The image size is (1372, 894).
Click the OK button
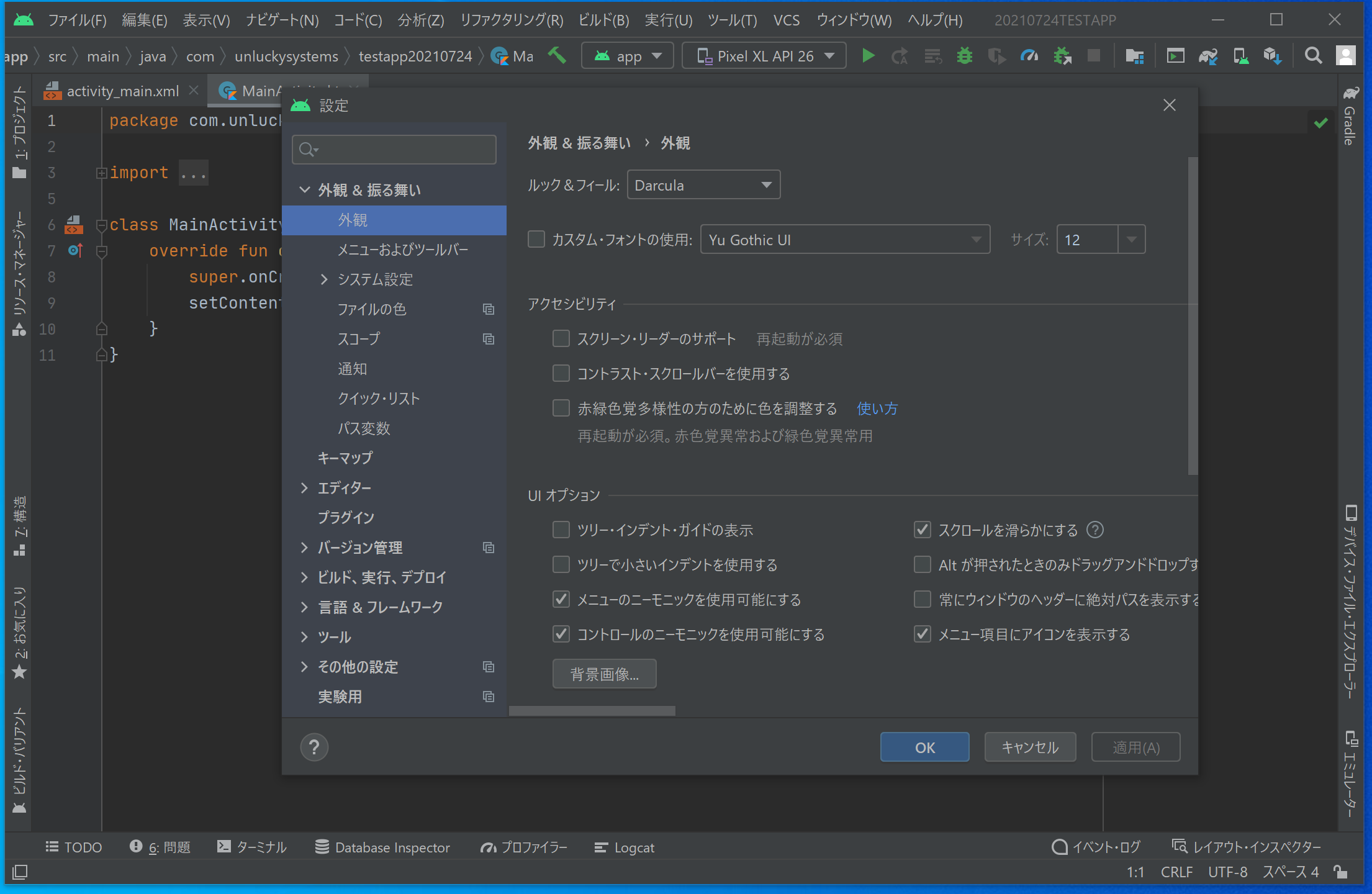pos(925,747)
